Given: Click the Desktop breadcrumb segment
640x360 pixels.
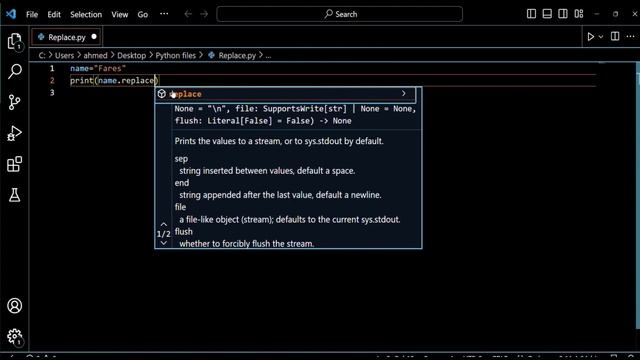Looking at the screenshot, I should pyautogui.click(x=131, y=56).
